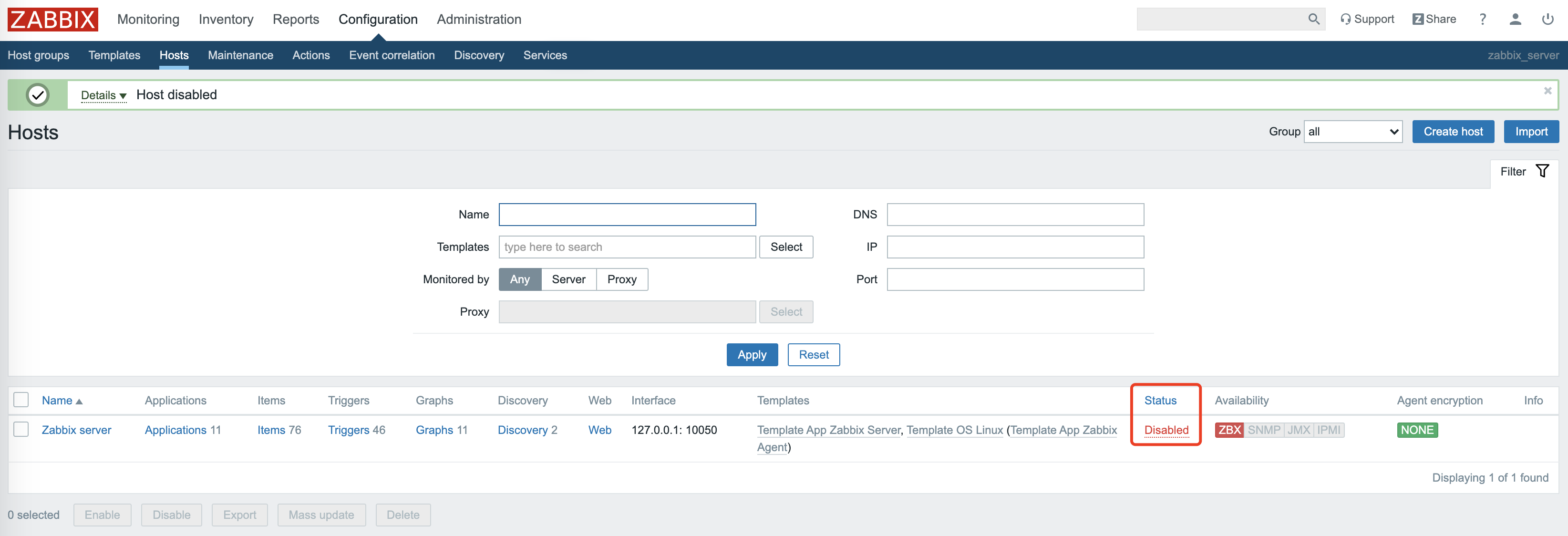
Task: Open the Web link in host row
Action: (599, 430)
